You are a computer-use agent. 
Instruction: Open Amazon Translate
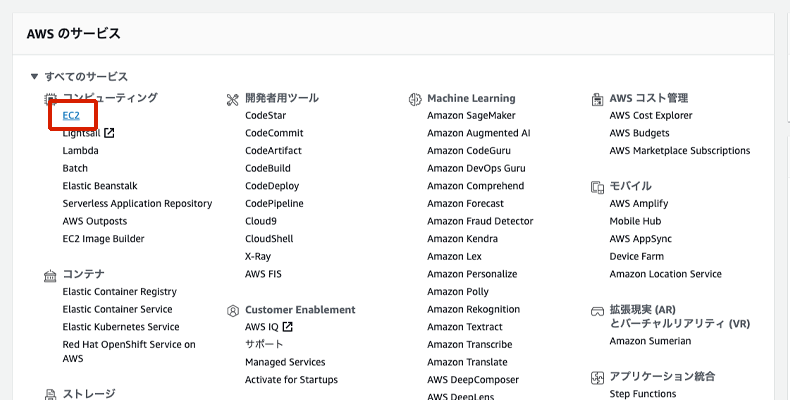coord(468,362)
